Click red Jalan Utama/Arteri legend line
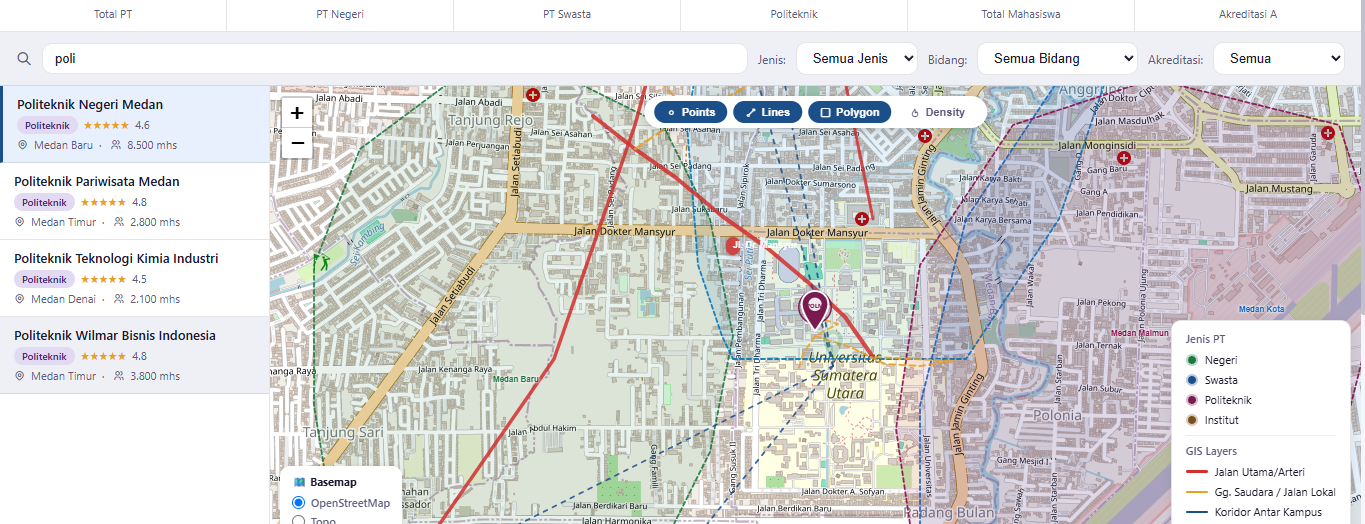 1196,472
